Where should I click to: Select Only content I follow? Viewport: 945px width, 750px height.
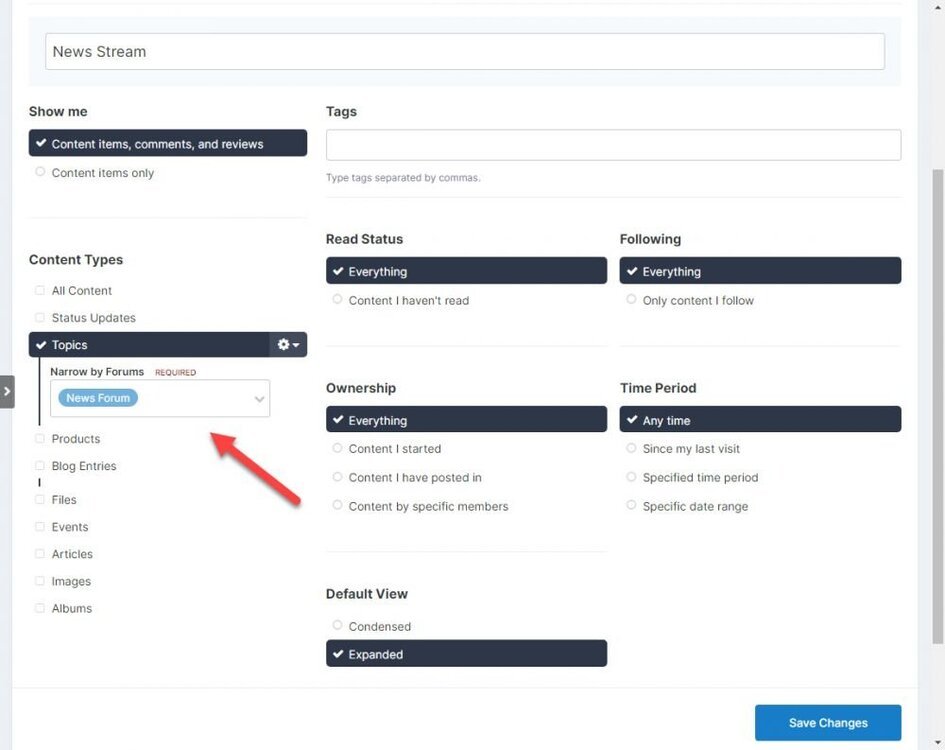(631, 300)
